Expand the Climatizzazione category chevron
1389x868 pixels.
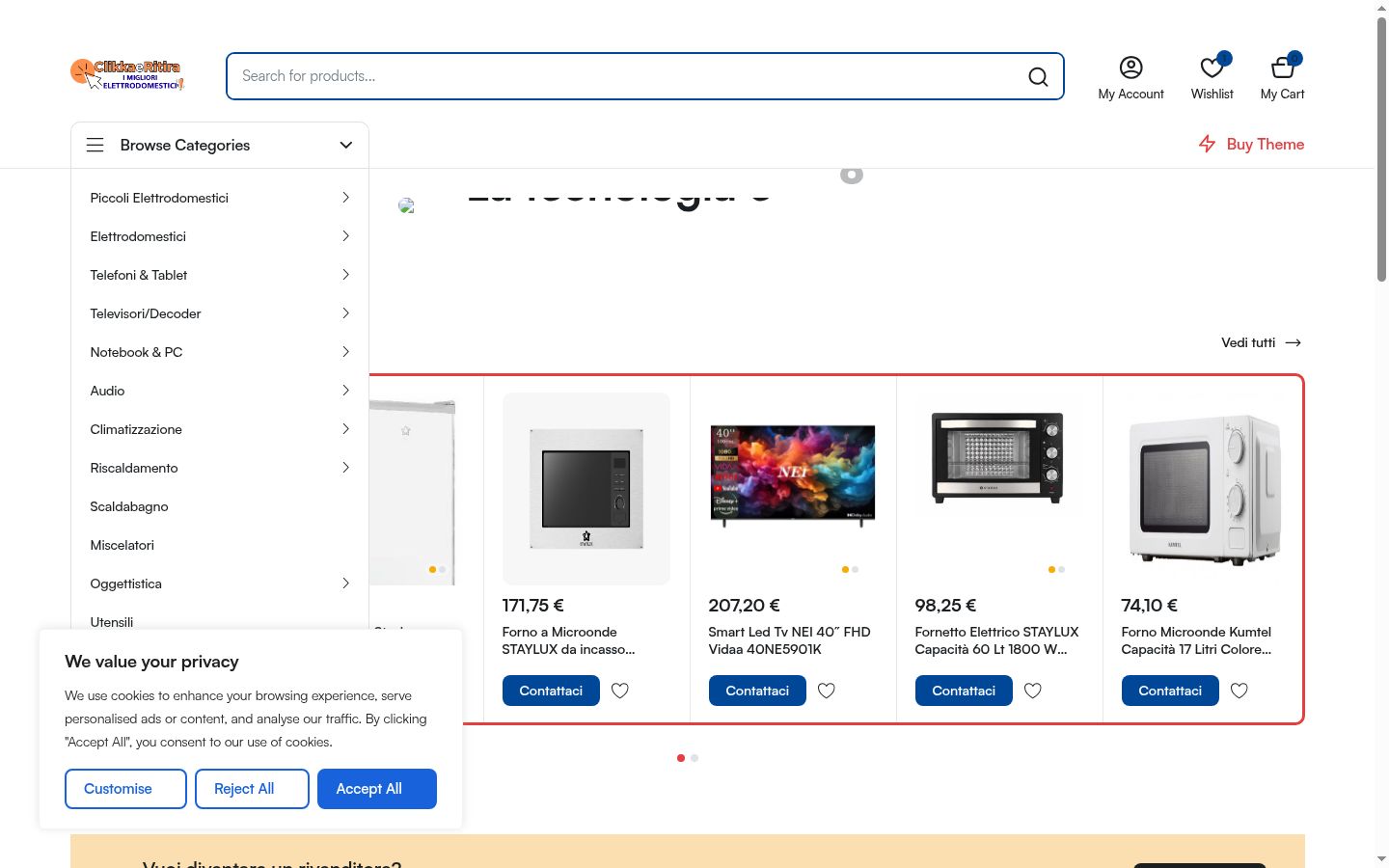tap(345, 429)
